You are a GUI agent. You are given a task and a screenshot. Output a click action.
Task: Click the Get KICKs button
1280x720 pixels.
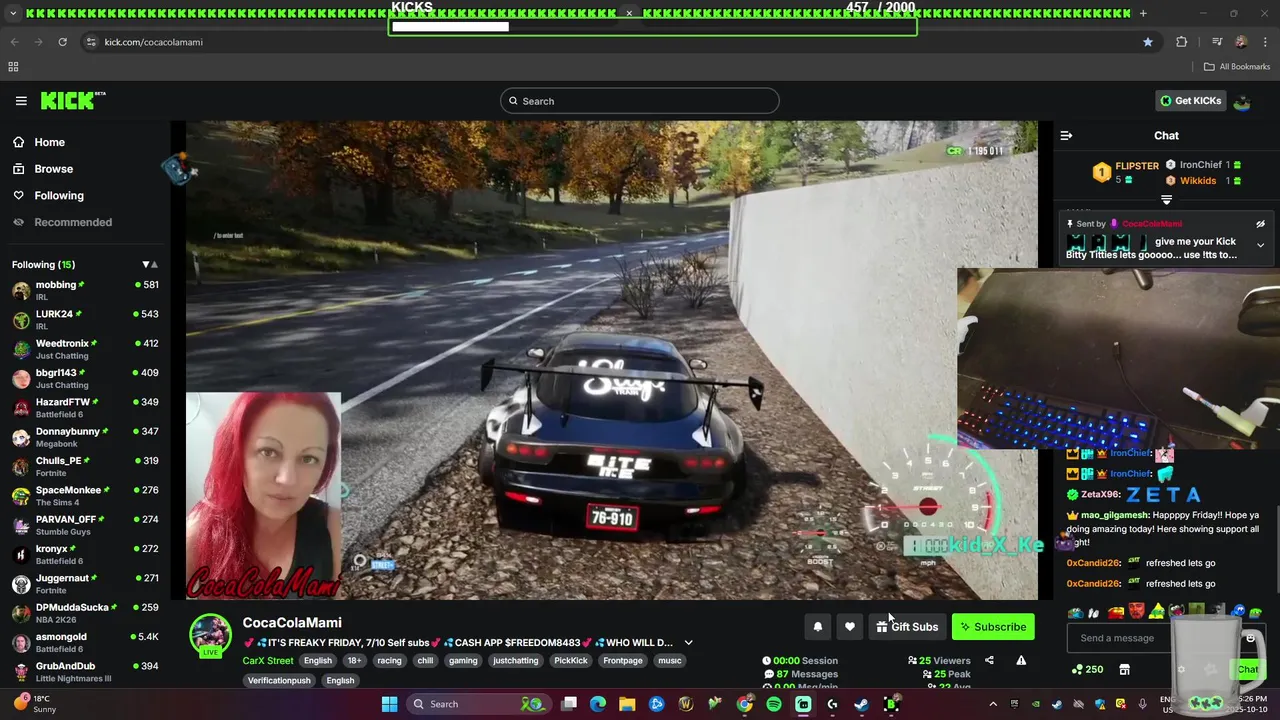click(x=1190, y=101)
